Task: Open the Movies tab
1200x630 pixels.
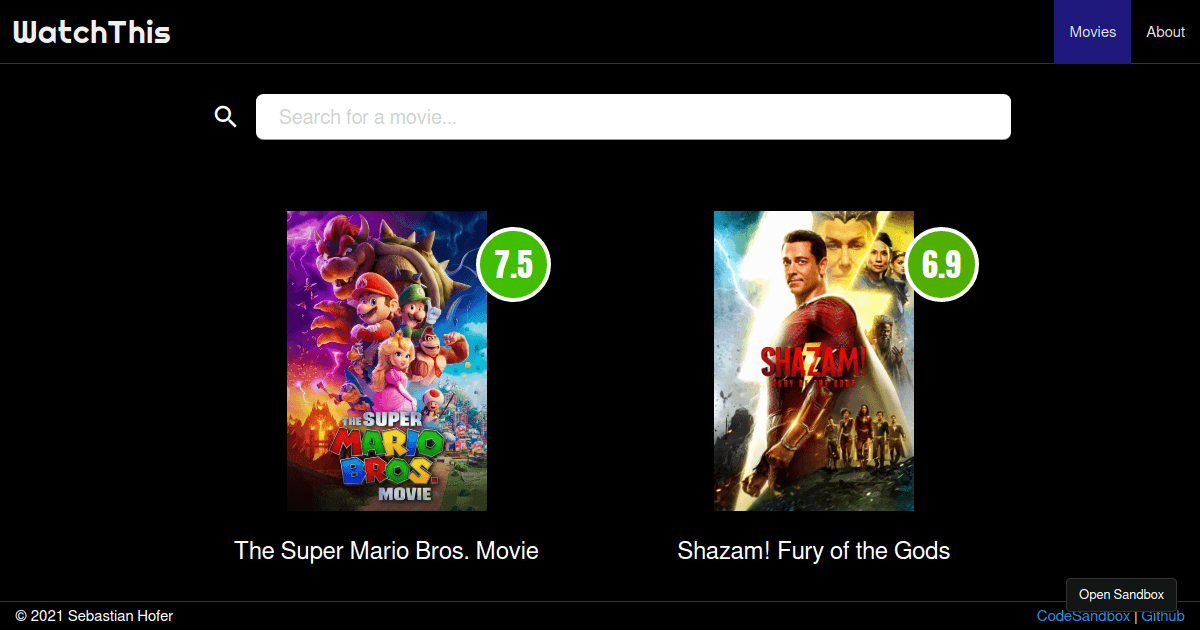Action: (x=1092, y=32)
